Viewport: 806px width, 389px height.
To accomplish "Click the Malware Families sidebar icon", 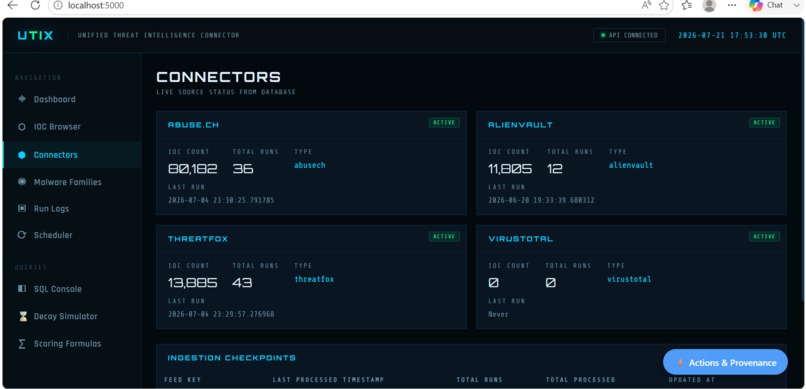I will (x=22, y=182).
